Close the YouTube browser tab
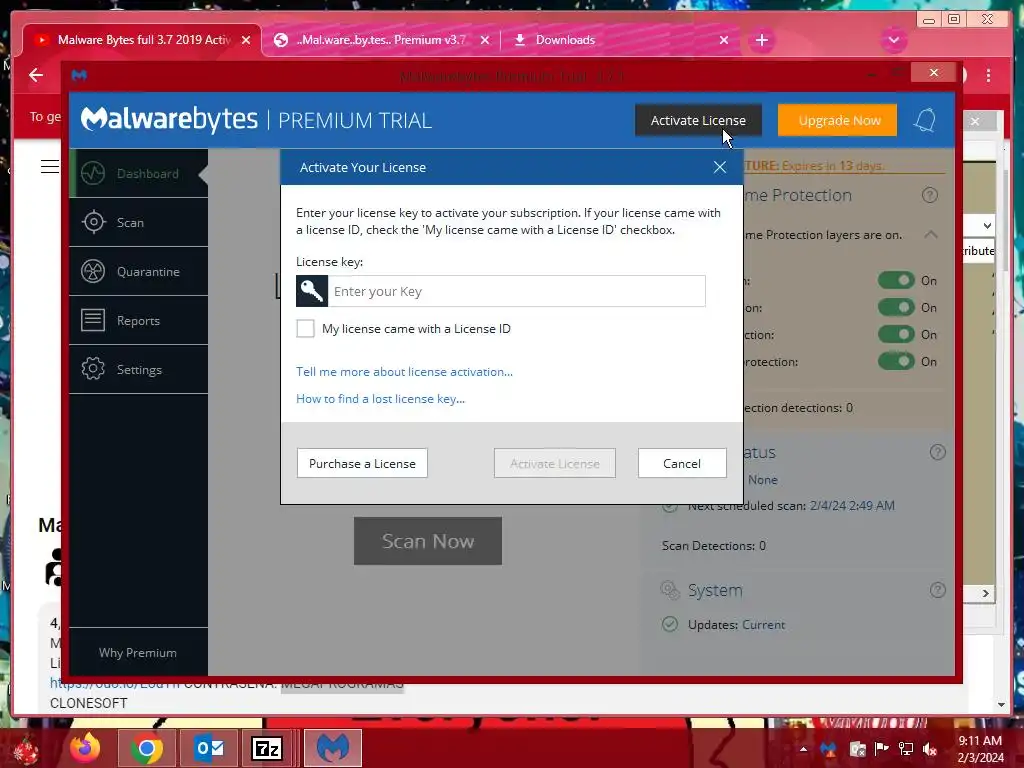 click(246, 40)
